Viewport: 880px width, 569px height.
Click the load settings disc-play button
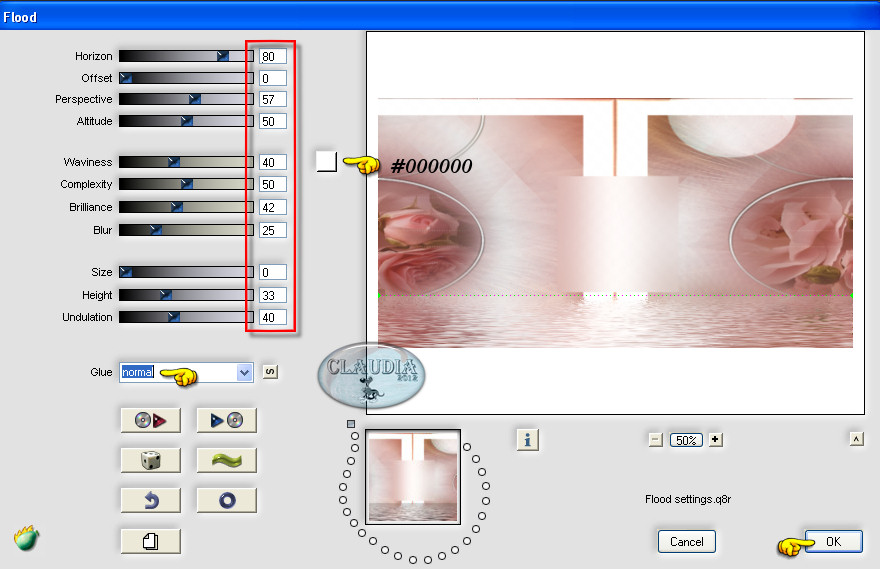click(x=150, y=420)
